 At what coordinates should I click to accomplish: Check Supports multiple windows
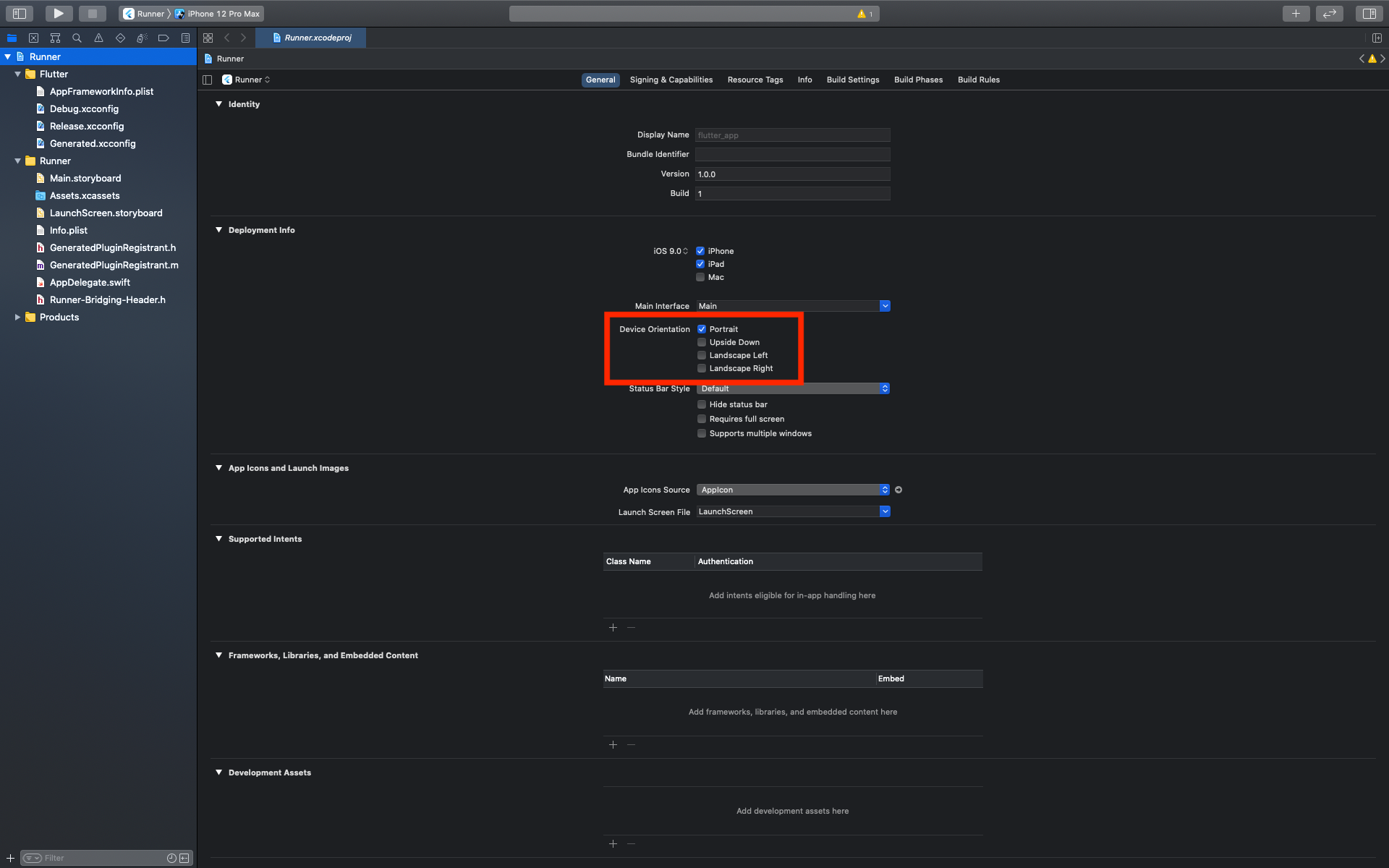702,433
